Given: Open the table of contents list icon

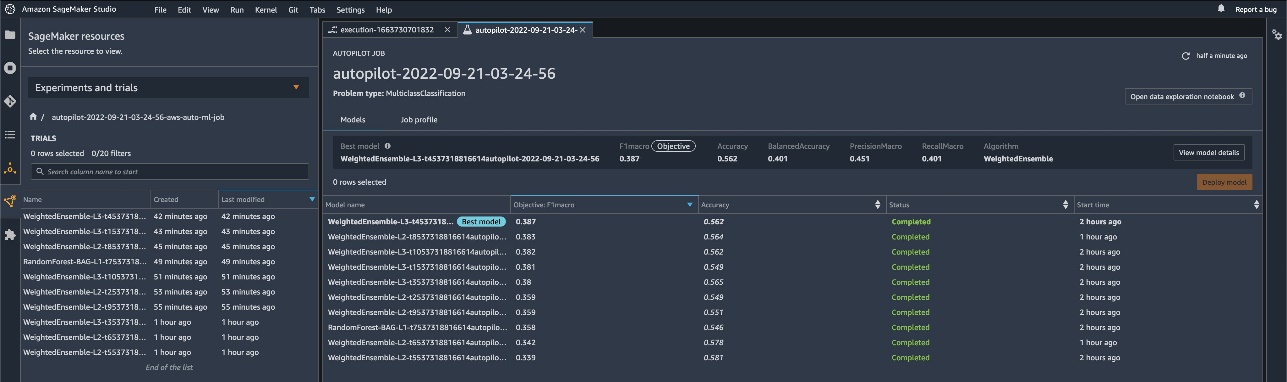Looking at the screenshot, I should (10, 134).
